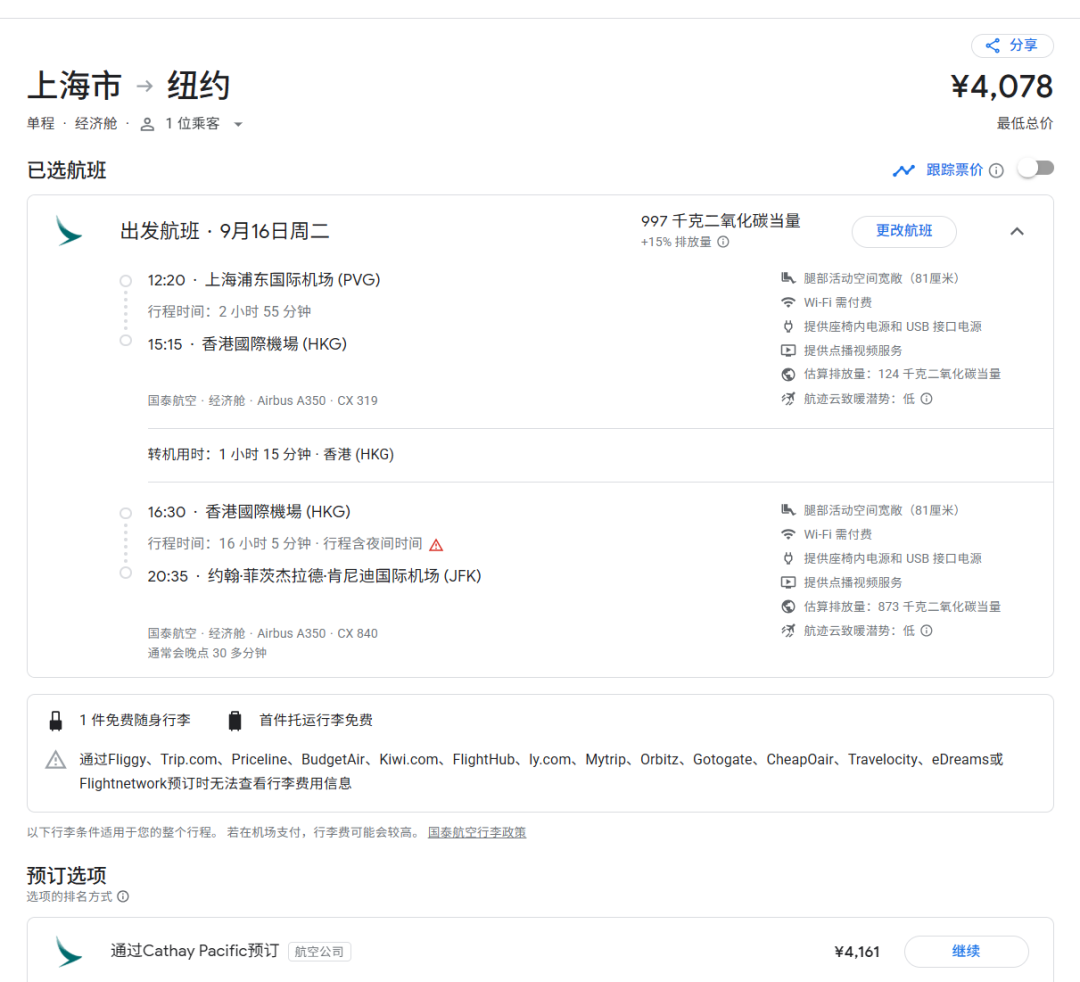Screen dimensions: 1080x982
Task: Click red overnight warning triangle icon
Action: [x=436, y=545]
